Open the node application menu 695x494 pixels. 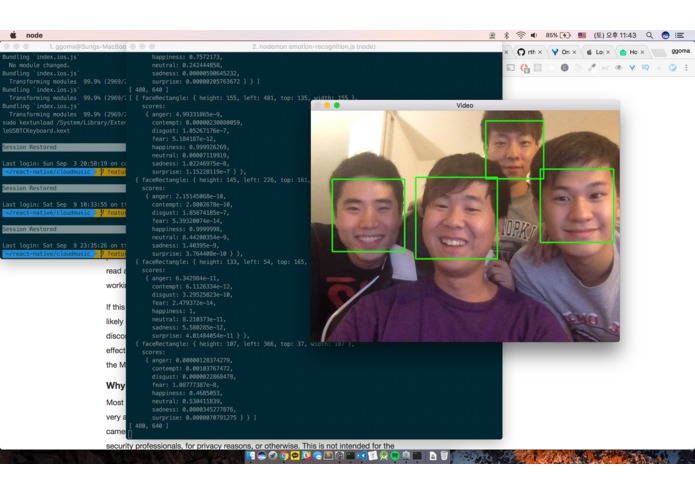point(34,35)
